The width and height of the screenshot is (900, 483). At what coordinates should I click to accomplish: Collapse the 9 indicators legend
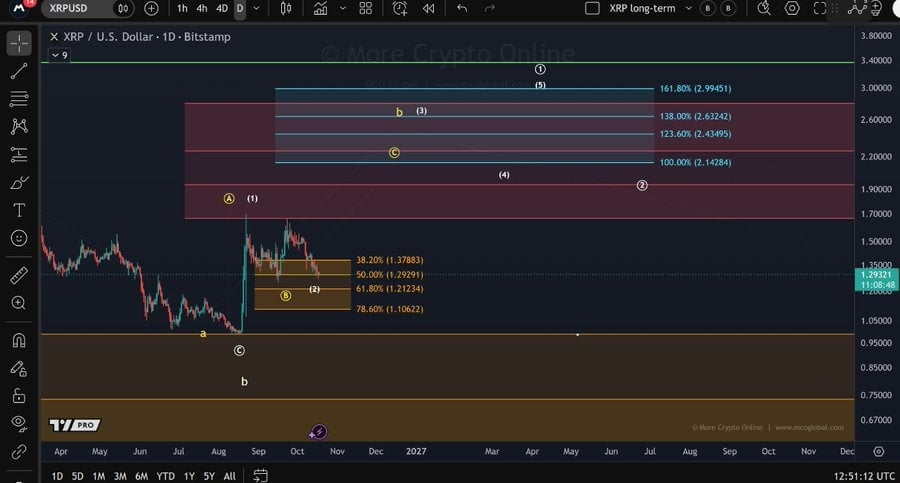[x=60, y=55]
